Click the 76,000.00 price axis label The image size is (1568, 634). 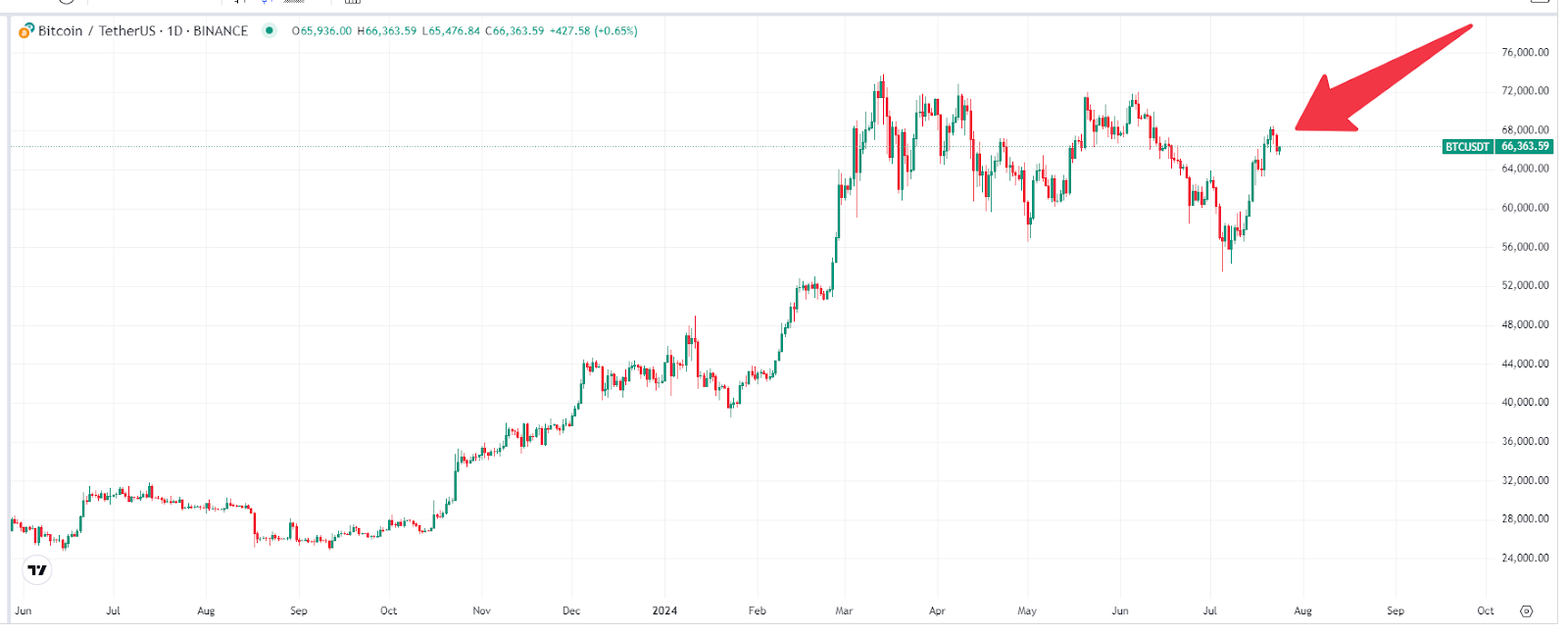1525,52
